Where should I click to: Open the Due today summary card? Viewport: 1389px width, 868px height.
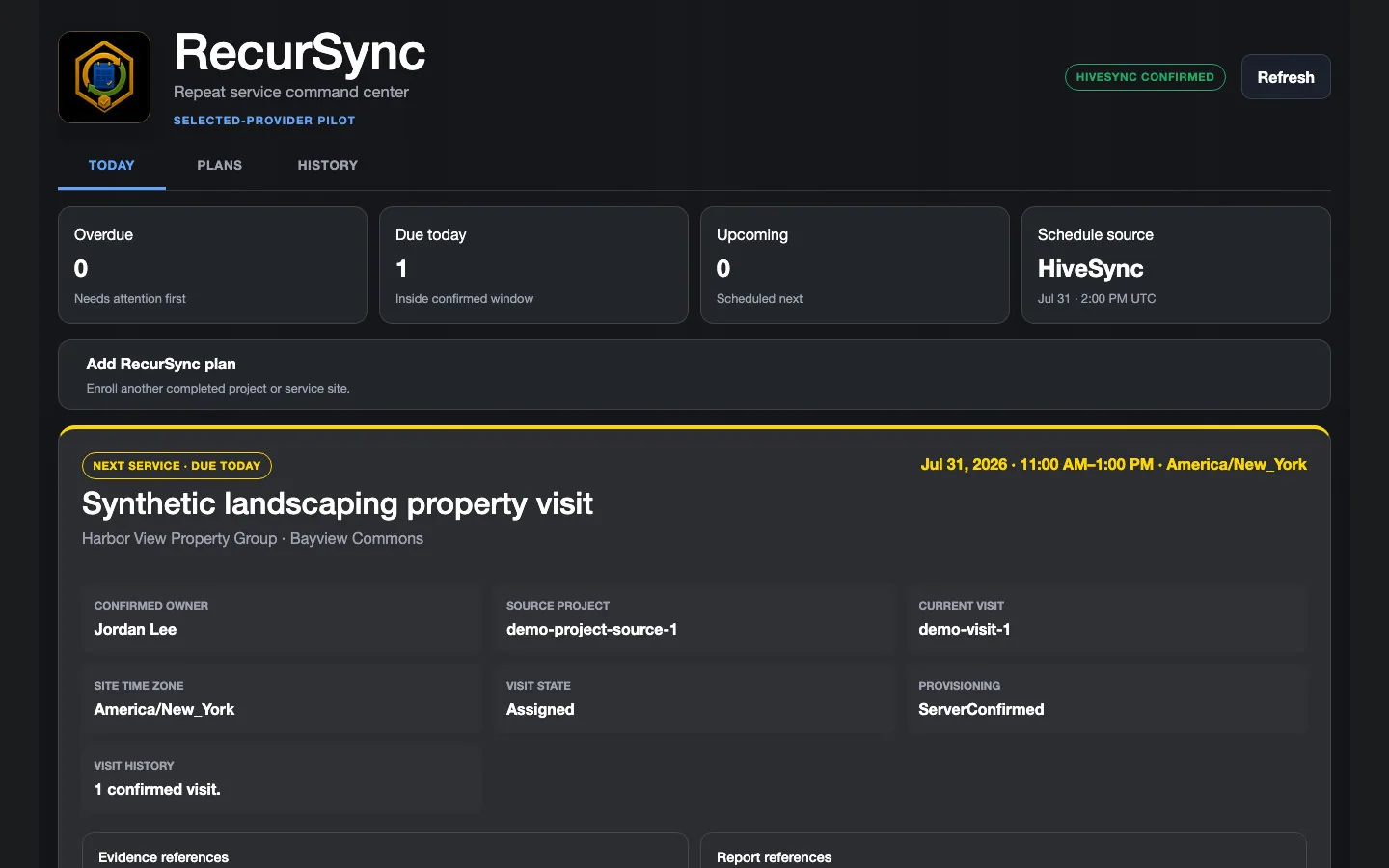(533, 265)
